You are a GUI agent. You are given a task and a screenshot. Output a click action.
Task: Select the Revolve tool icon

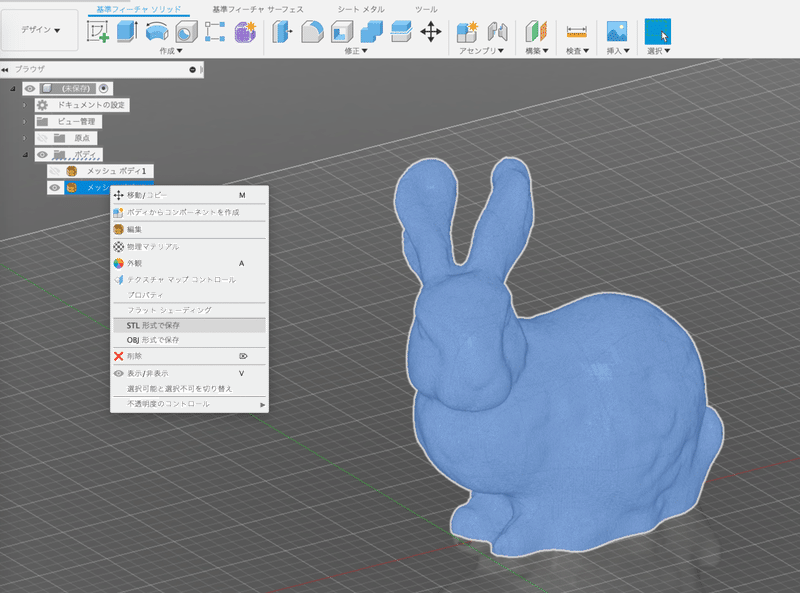click(157, 31)
